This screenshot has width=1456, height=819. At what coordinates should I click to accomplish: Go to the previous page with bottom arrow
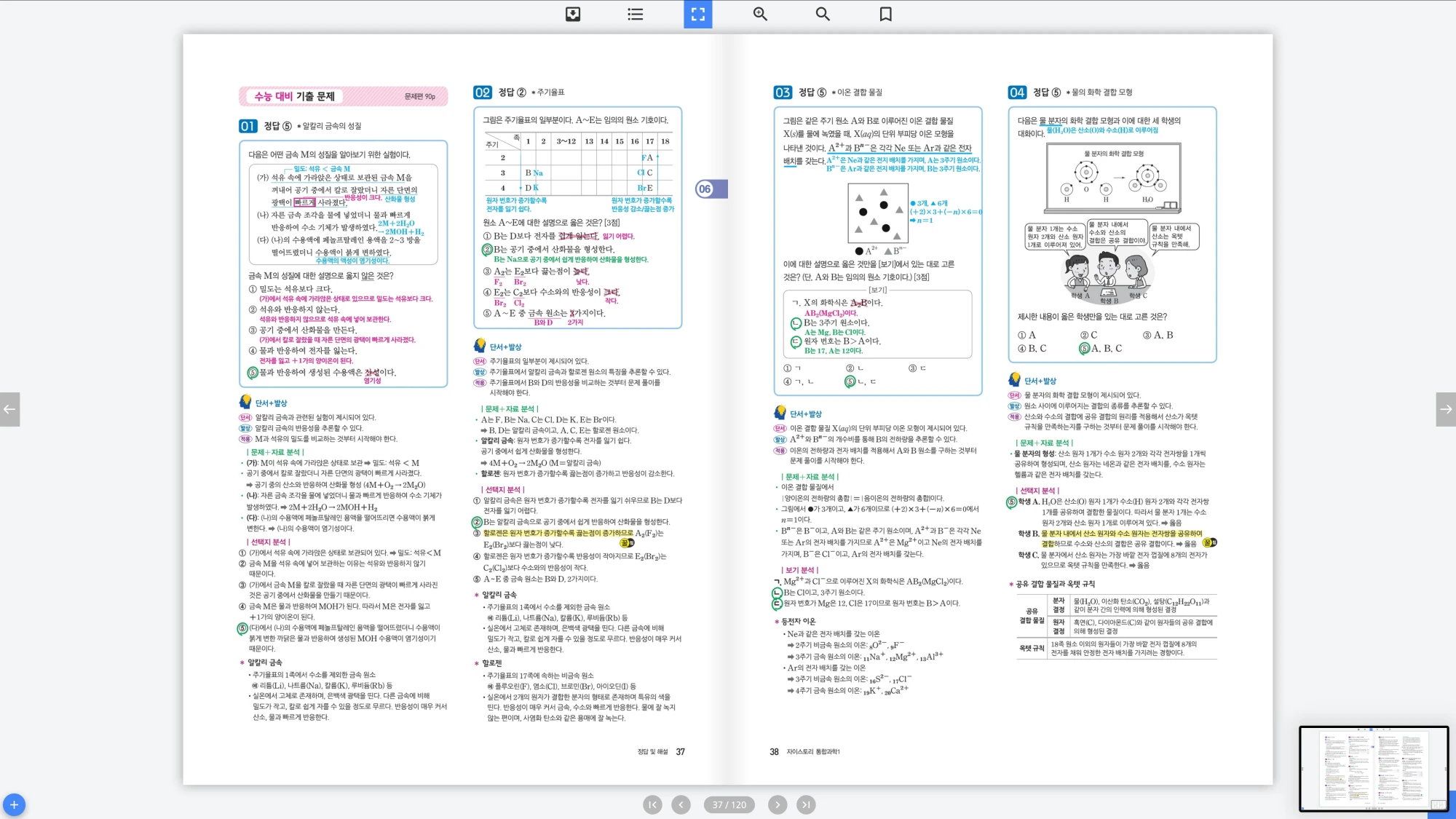coord(681,804)
